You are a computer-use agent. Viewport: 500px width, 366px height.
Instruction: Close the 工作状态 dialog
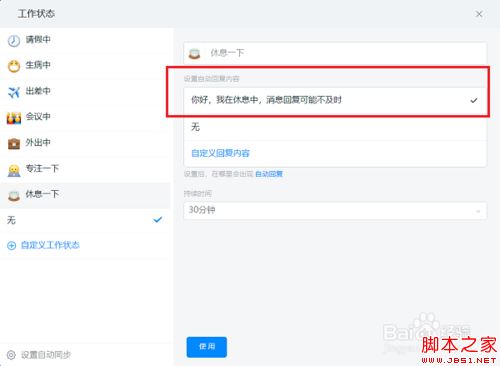(x=479, y=14)
